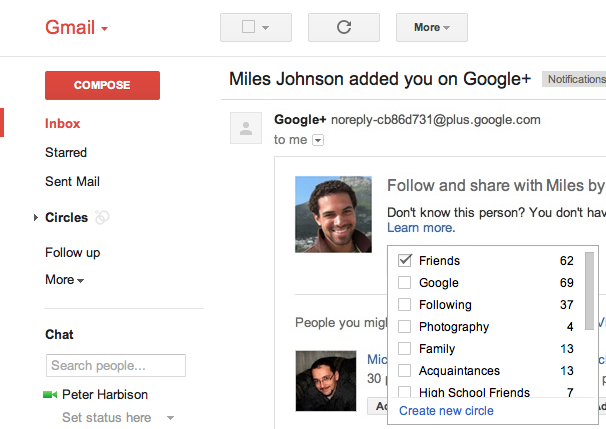Open the select dropdown arrow beside the toolbar checkbox
Screen dimensions: 606x429
(x=266, y=28)
